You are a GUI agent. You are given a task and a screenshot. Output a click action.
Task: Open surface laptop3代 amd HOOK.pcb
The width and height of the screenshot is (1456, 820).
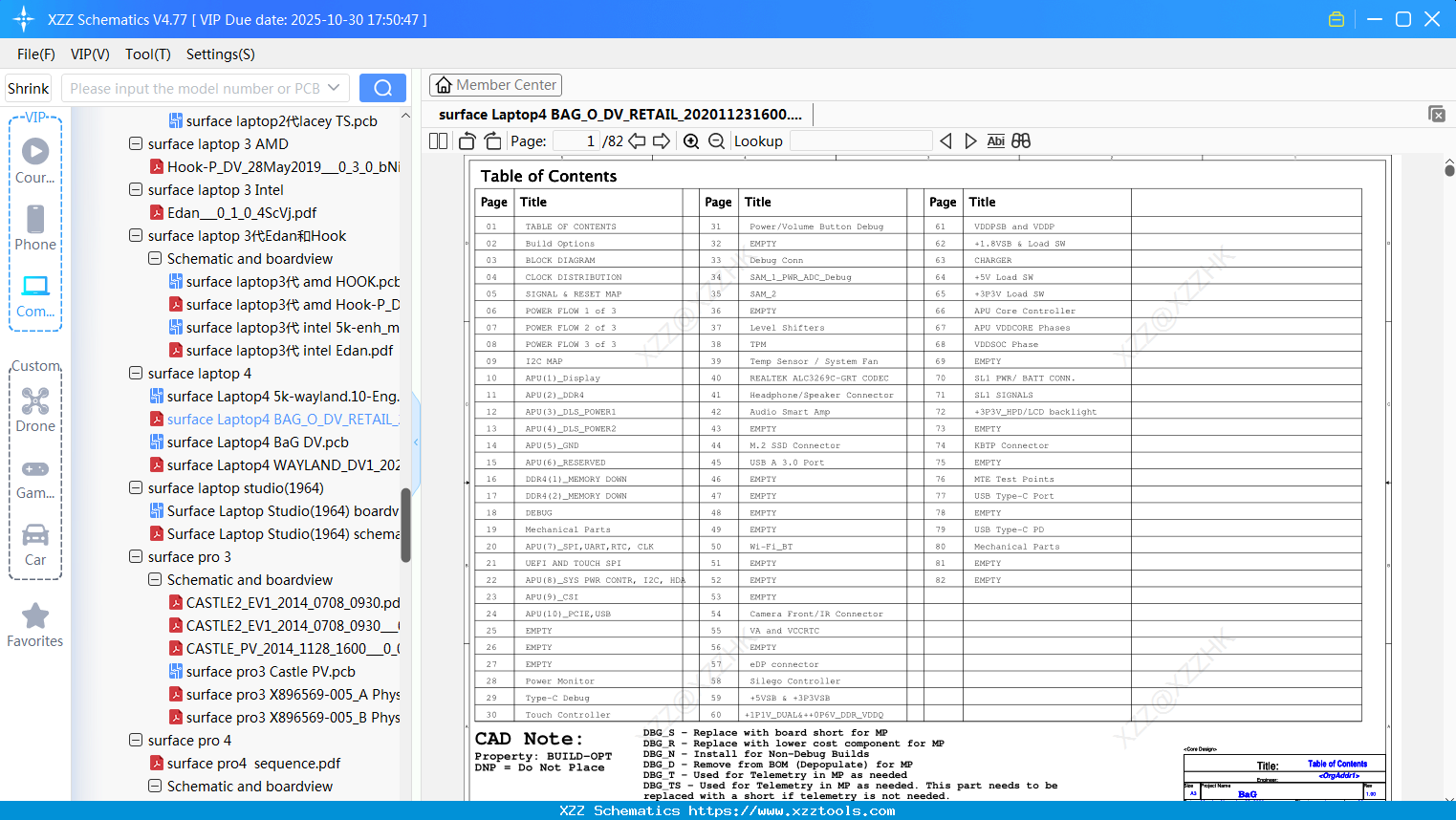(x=285, y=282)
